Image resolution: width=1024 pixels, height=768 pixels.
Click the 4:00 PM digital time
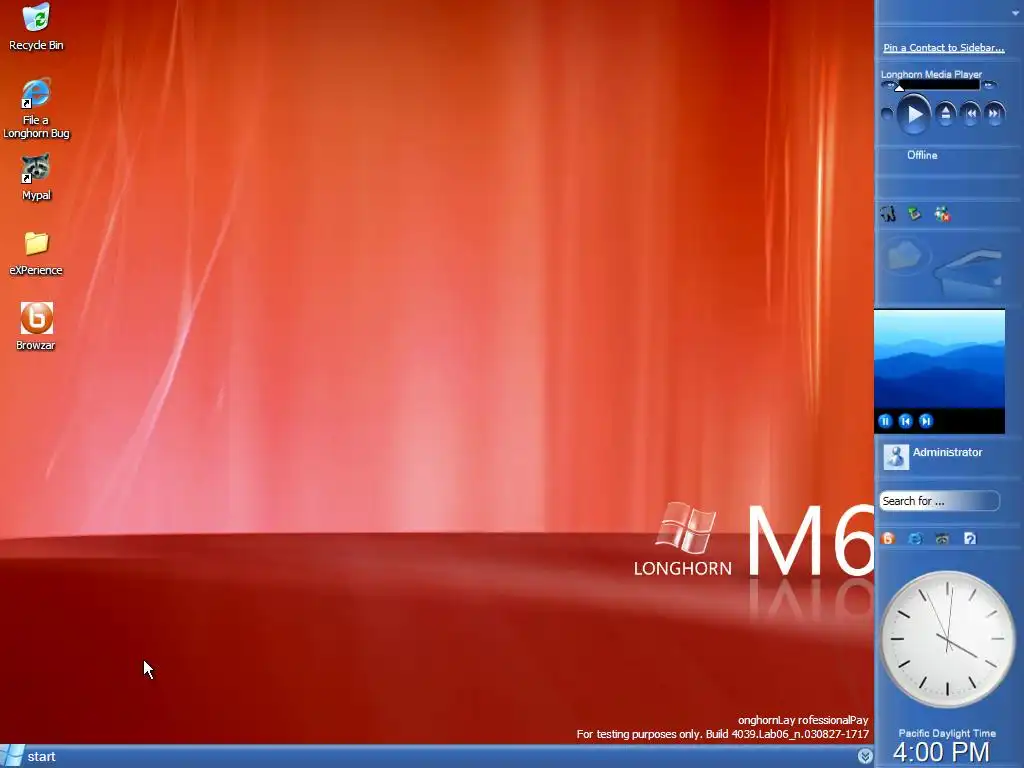pyautogui.click(x=941, y=752)
